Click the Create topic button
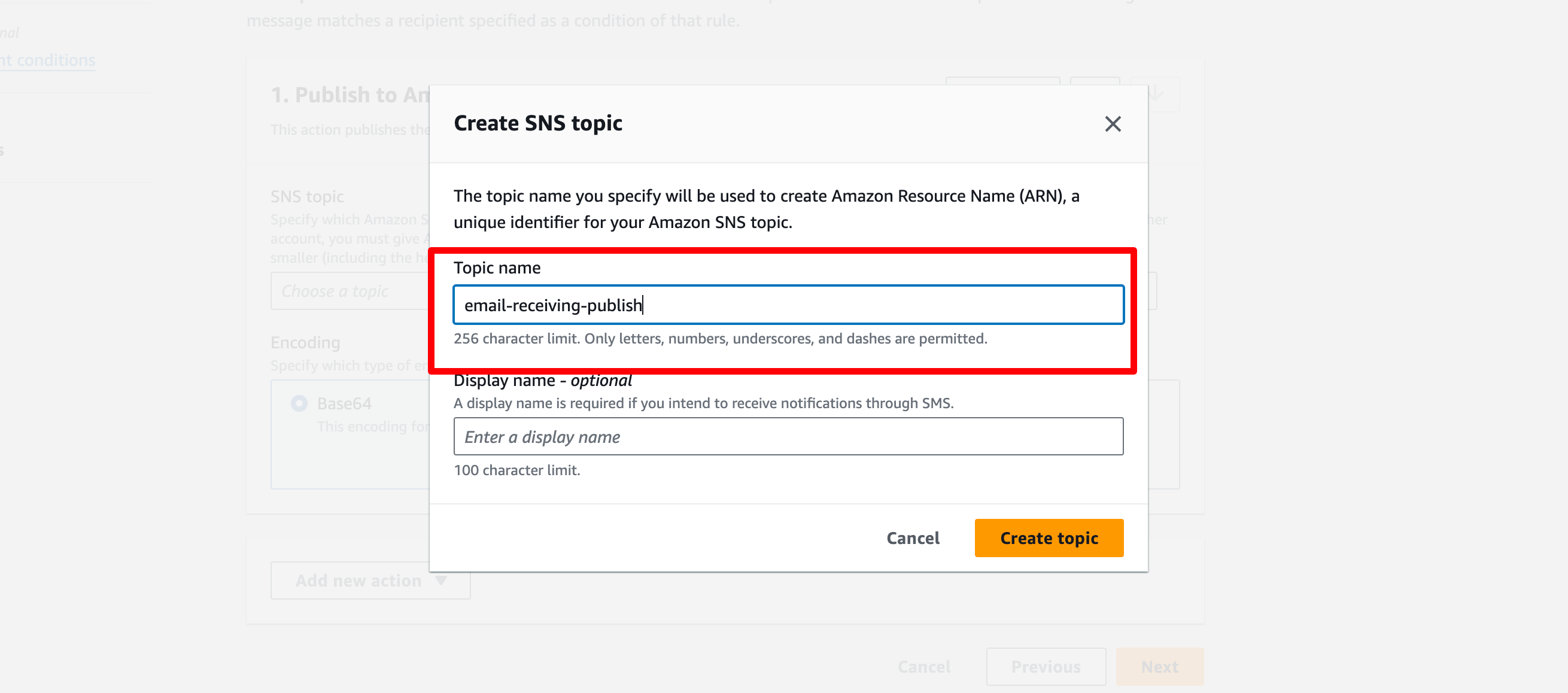Viewport: 1568px width, 693px height. 1048,538
